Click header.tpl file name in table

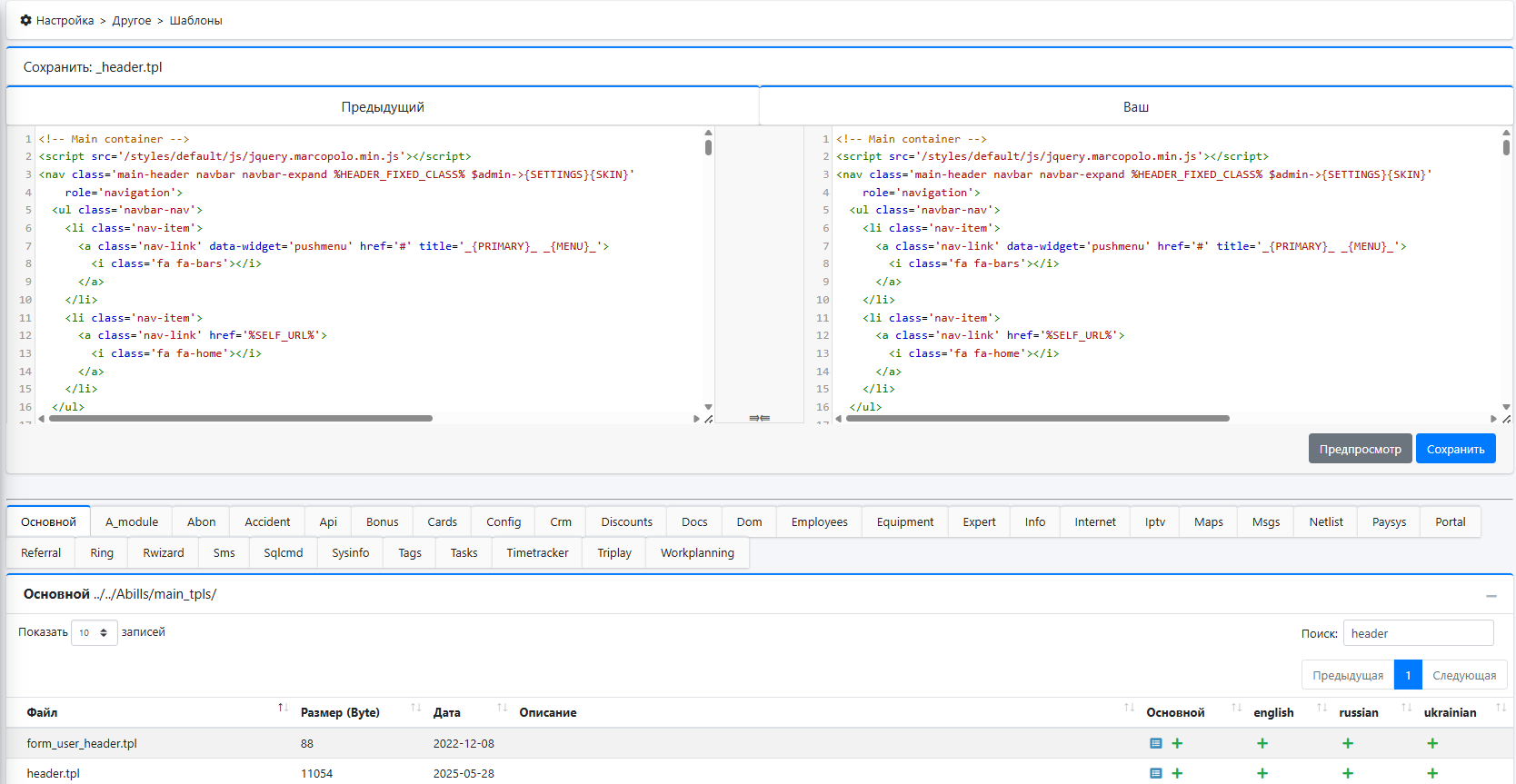(x=53, y=773)
